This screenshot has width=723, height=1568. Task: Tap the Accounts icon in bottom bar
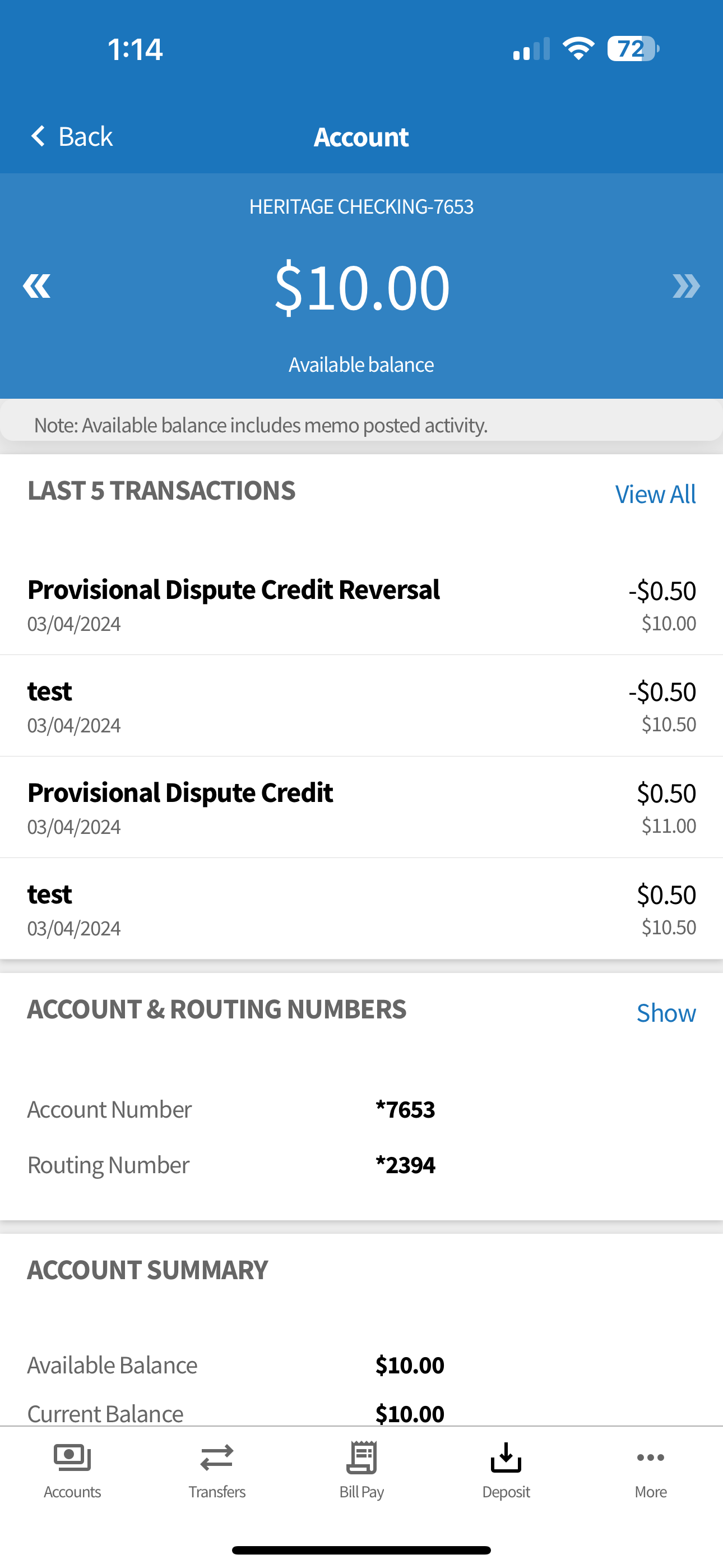coord(72,1457)
